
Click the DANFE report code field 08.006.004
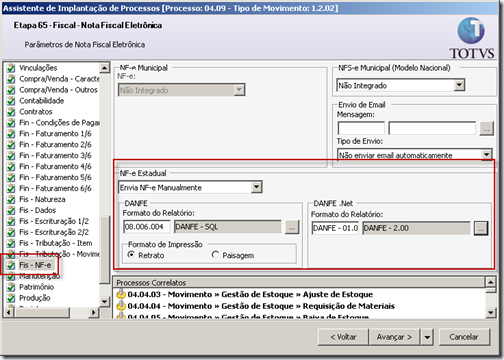point(147,227)
